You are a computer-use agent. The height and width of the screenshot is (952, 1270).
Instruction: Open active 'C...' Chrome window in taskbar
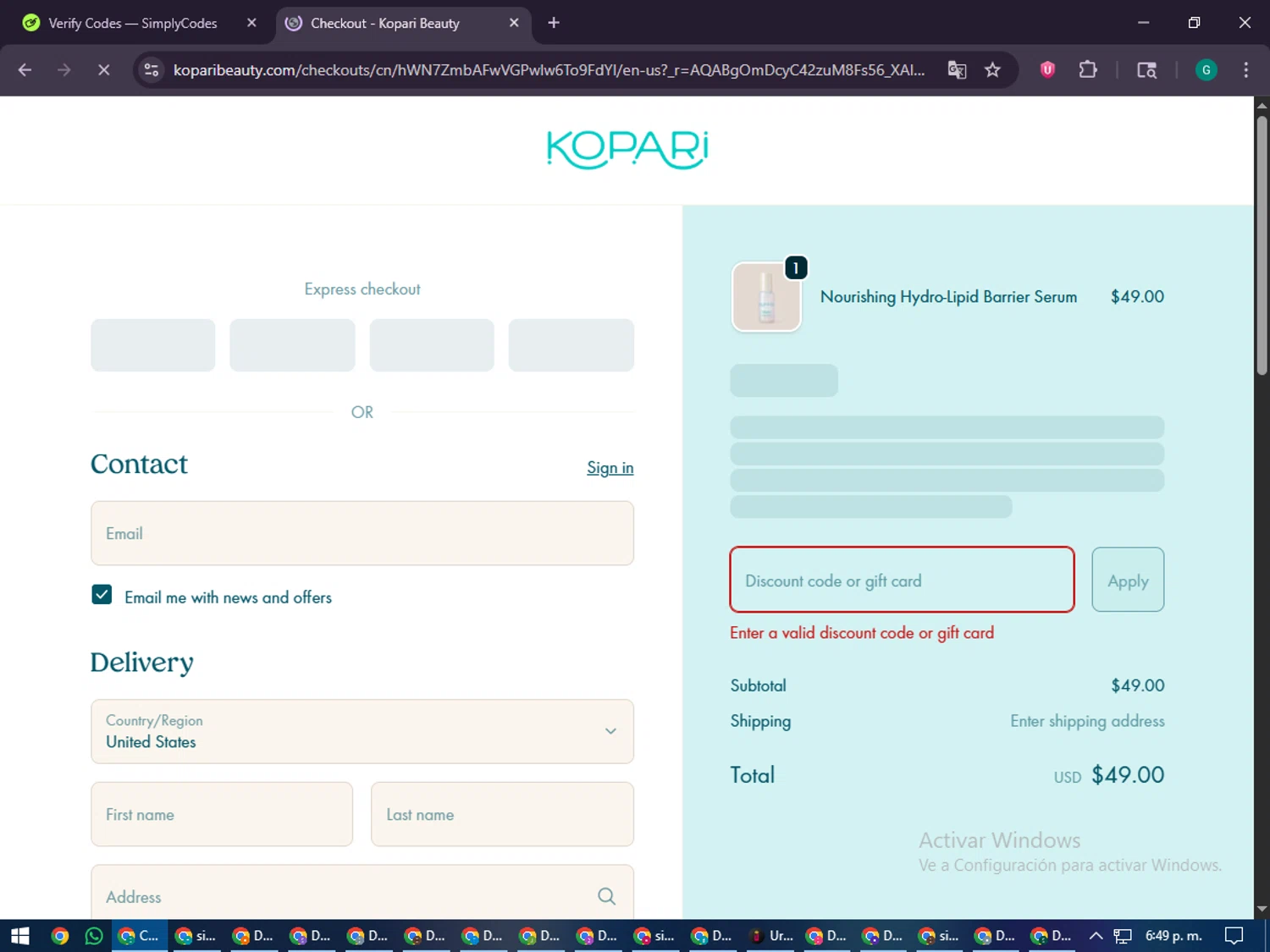pyautogui.click(x=140, y=936)
